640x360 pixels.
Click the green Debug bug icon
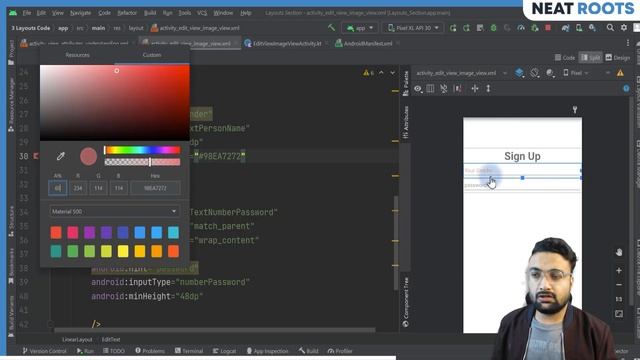pyautogui.click(x=493, y=28)
